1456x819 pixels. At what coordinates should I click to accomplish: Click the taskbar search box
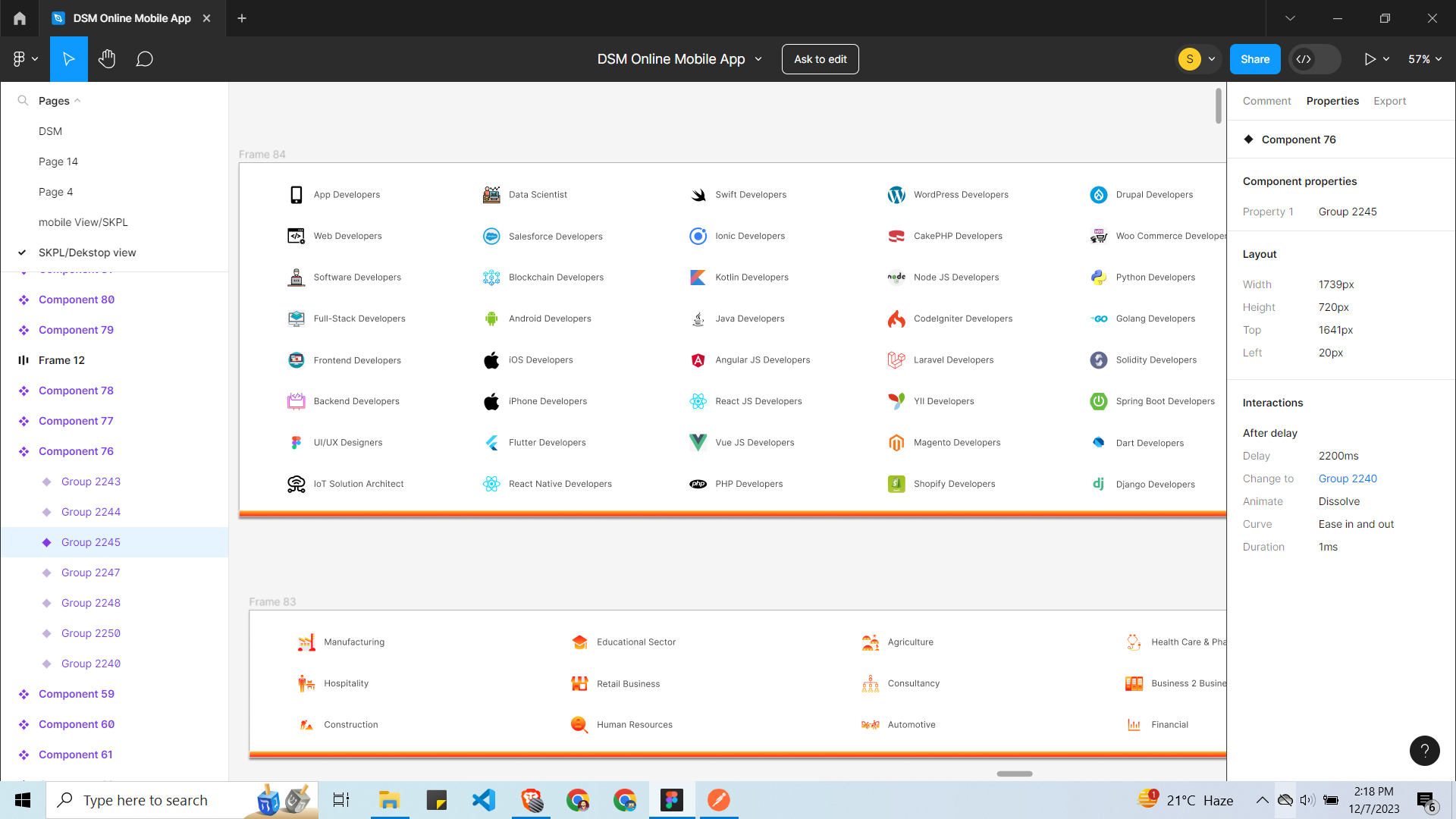(x=182, y=800)
